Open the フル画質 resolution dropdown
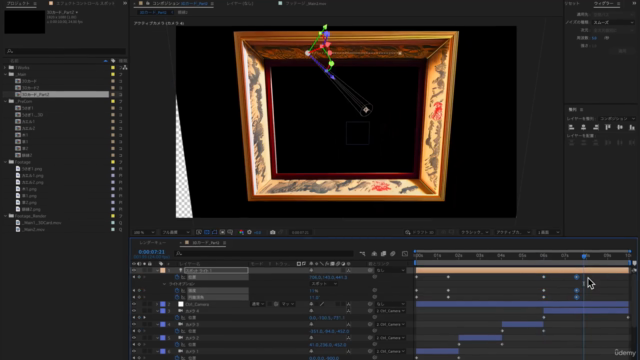Viewport: 640px width, 360px height. click(x=176, y=232)
